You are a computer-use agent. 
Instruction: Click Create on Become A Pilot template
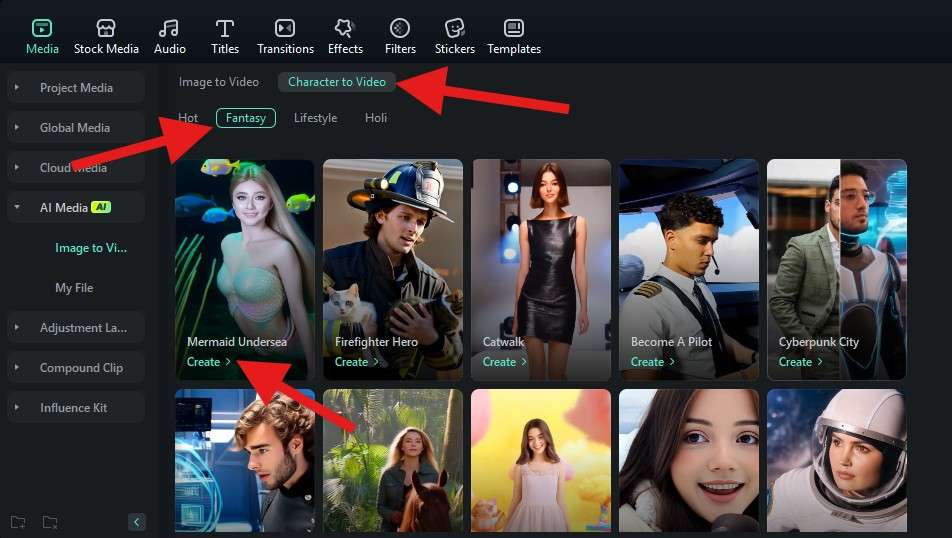(x=652, y=362)
